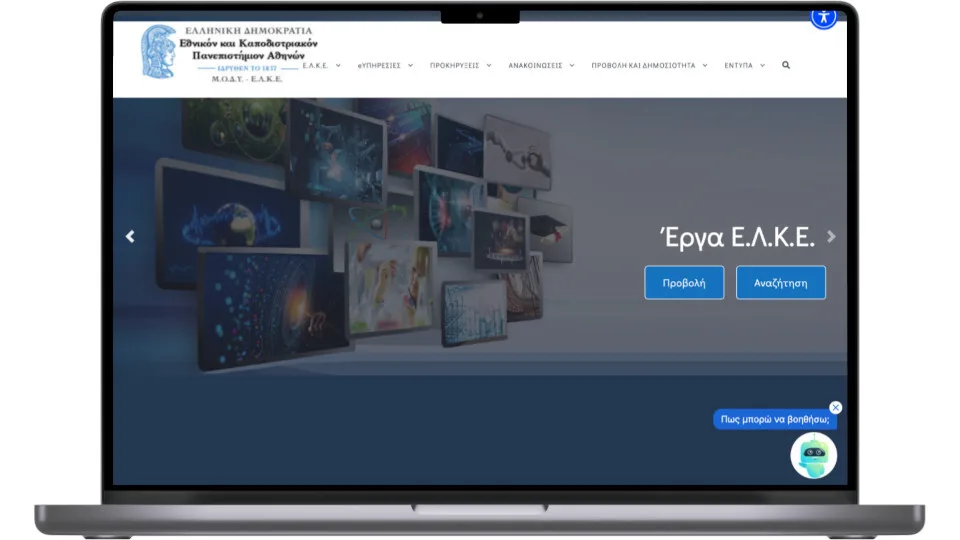Screen dimensions: 960x540
Task: Click the search magnifier icon
Action: [x=786, y=65]
